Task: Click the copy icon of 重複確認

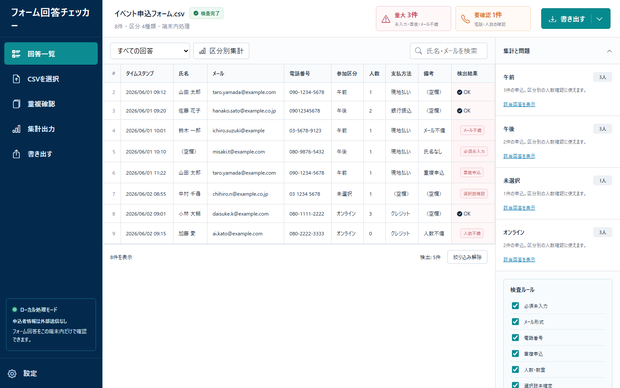Action: 16,104
